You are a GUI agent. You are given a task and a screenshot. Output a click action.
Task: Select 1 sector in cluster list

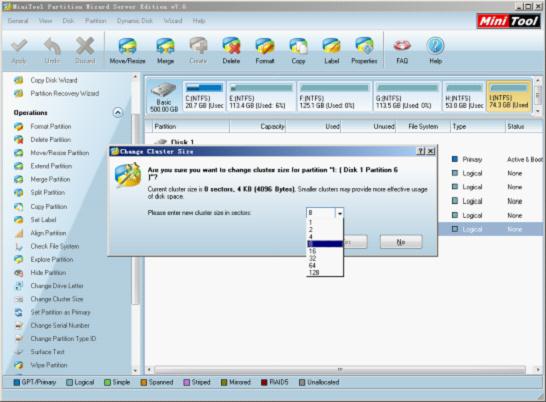(325, 222)
